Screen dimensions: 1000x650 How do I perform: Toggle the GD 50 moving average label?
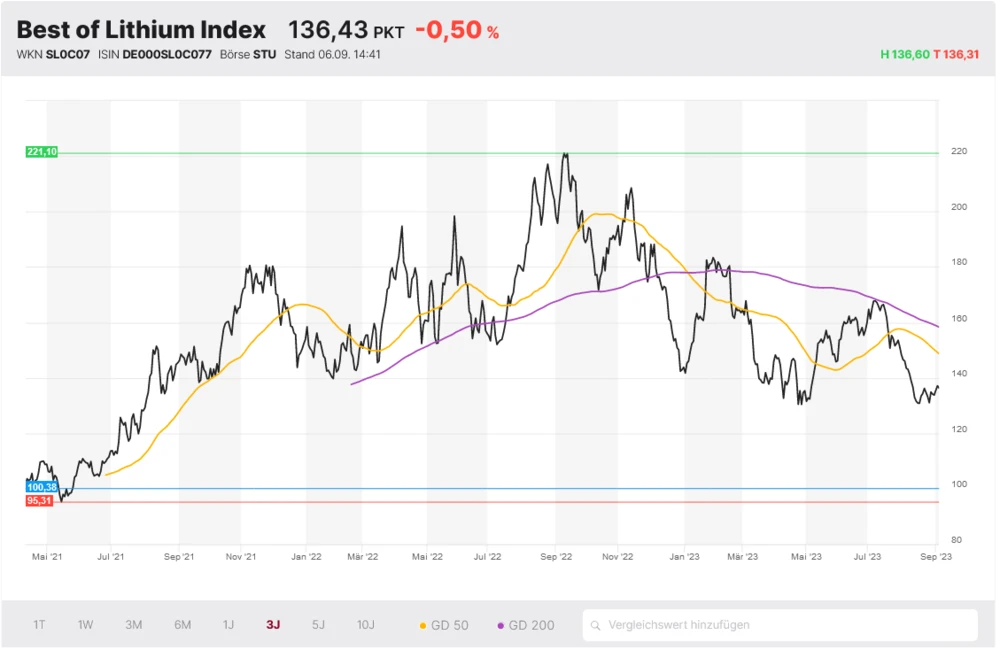[x=449, y=625]
